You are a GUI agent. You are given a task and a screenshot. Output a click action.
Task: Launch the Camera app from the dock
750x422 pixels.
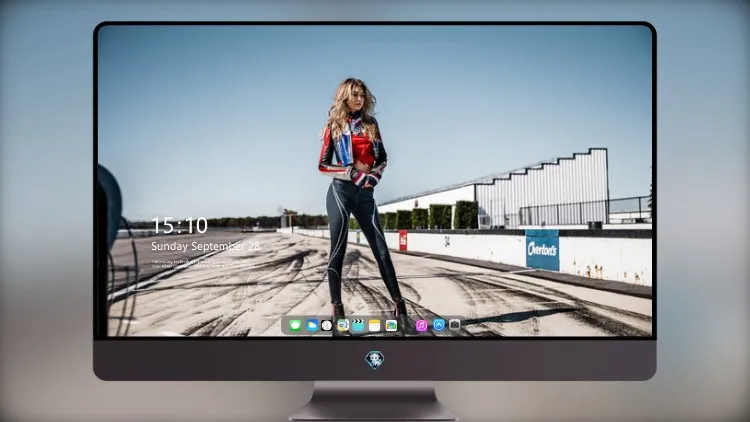pos(454,325)
